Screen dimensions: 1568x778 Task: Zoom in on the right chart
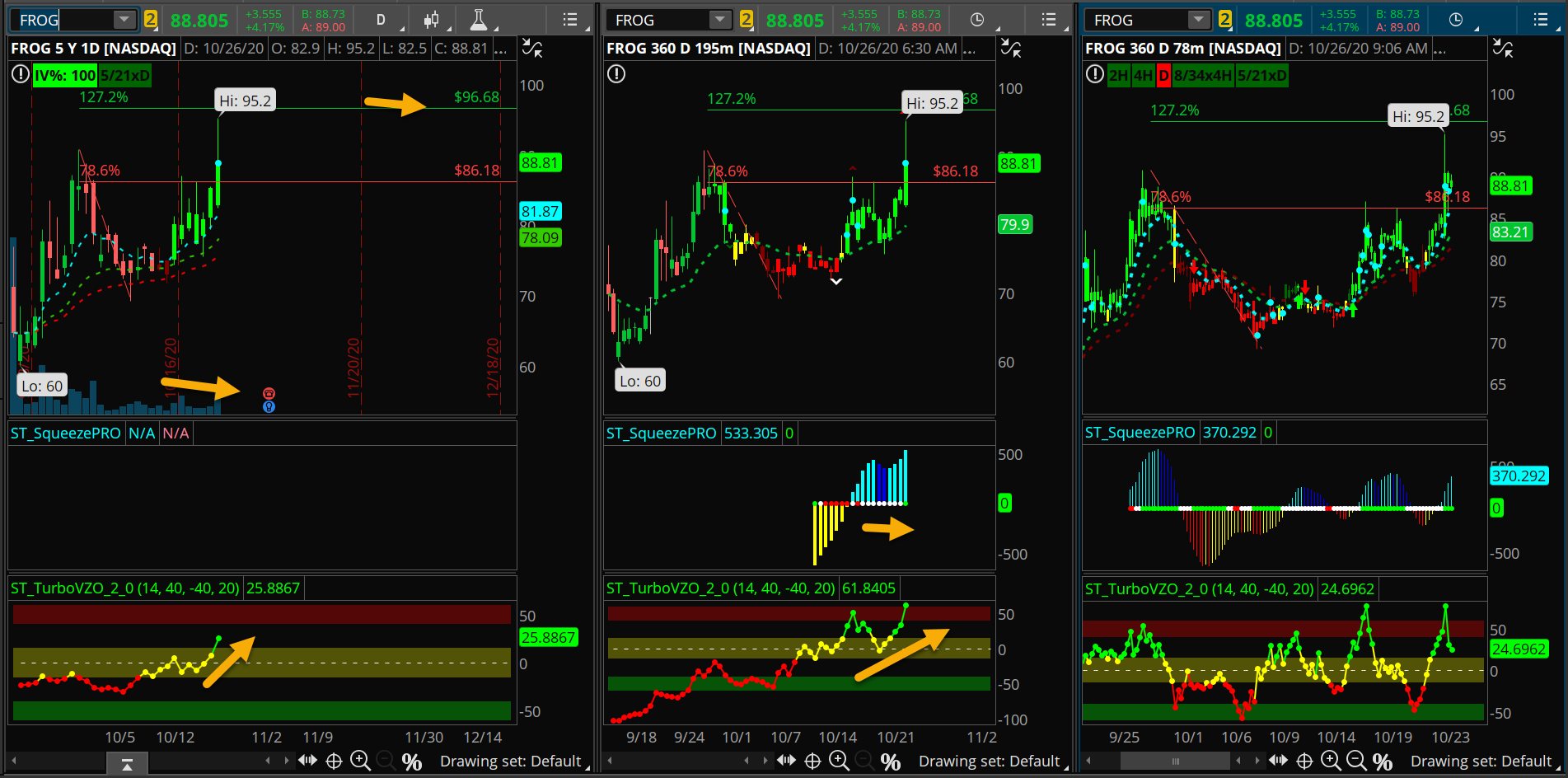(x=1331, y=761)
